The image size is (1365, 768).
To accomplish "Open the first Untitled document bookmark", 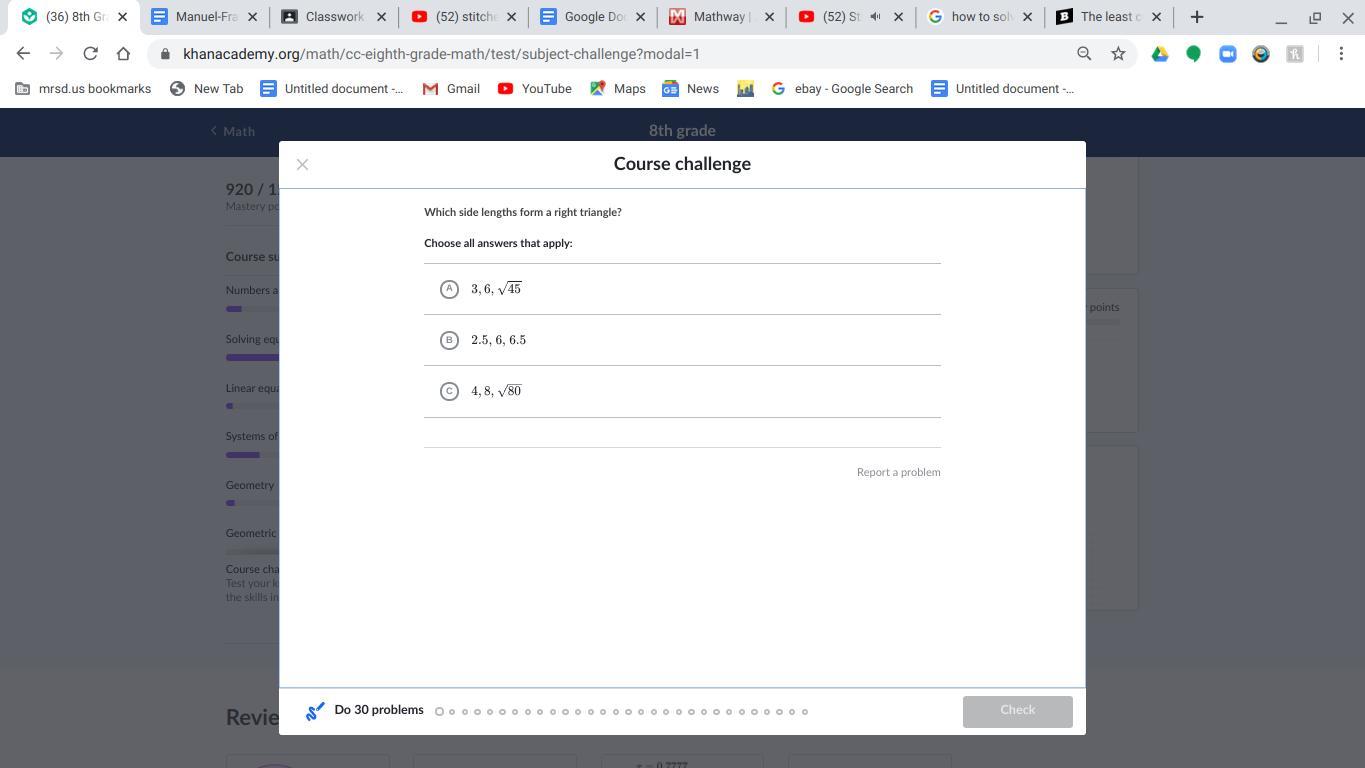I will tap(332, 89).
